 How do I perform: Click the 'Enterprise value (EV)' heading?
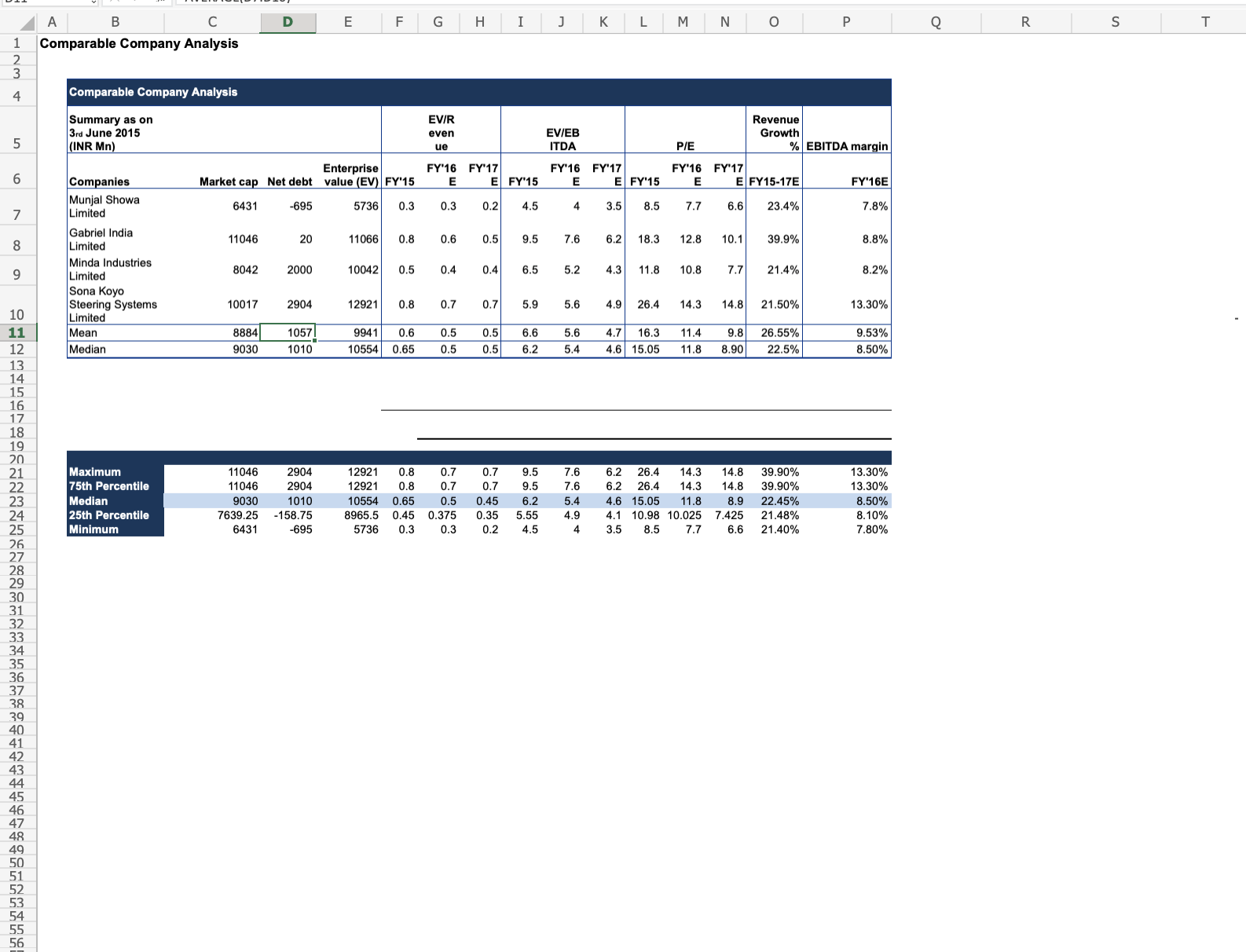pos(350,174)
